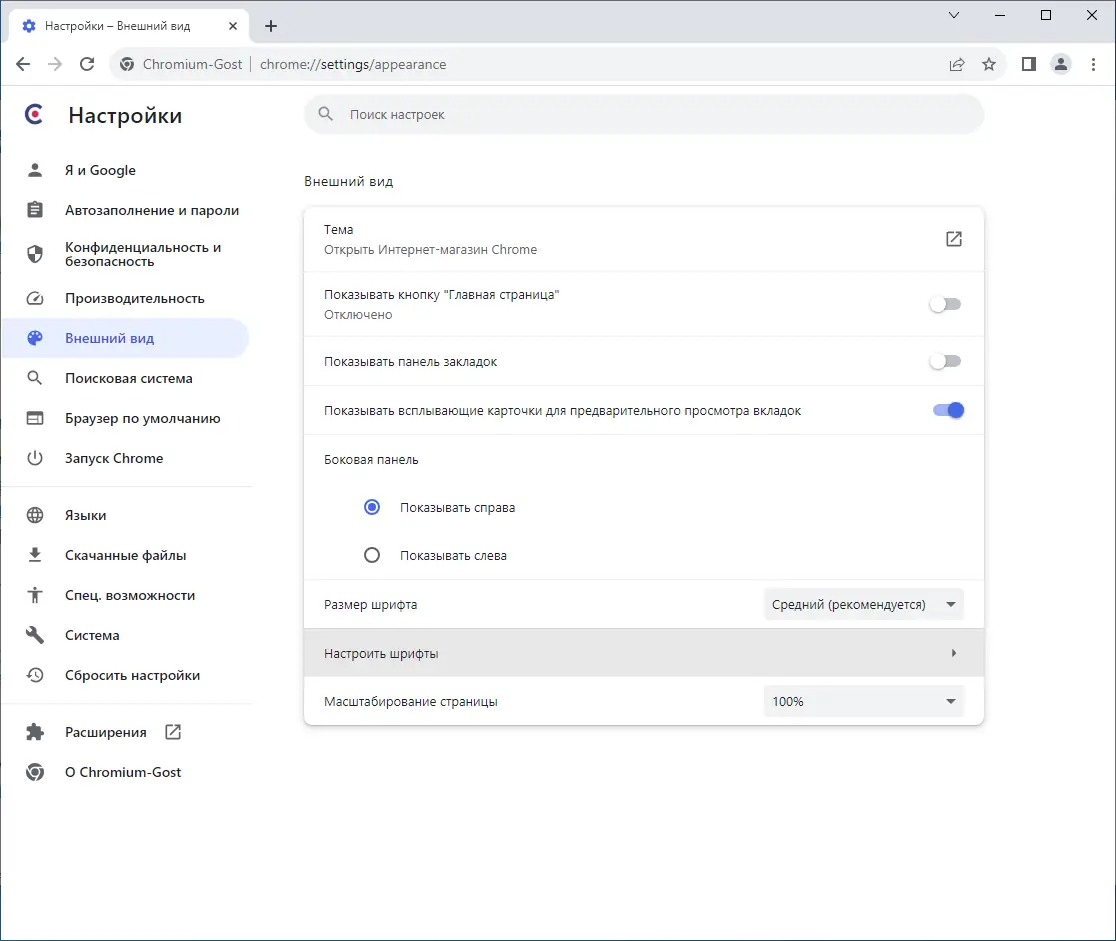Disable tab preview hover cards toggle

(x=948, y=410)
